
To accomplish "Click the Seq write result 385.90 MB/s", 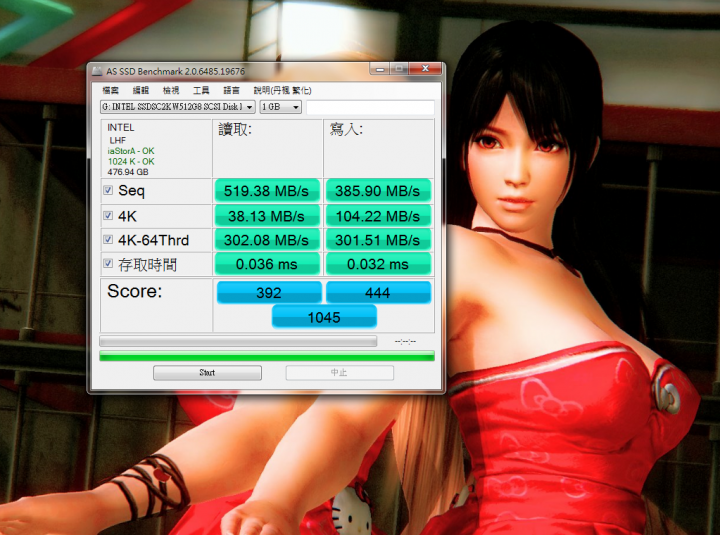I will tap(378, 191).
